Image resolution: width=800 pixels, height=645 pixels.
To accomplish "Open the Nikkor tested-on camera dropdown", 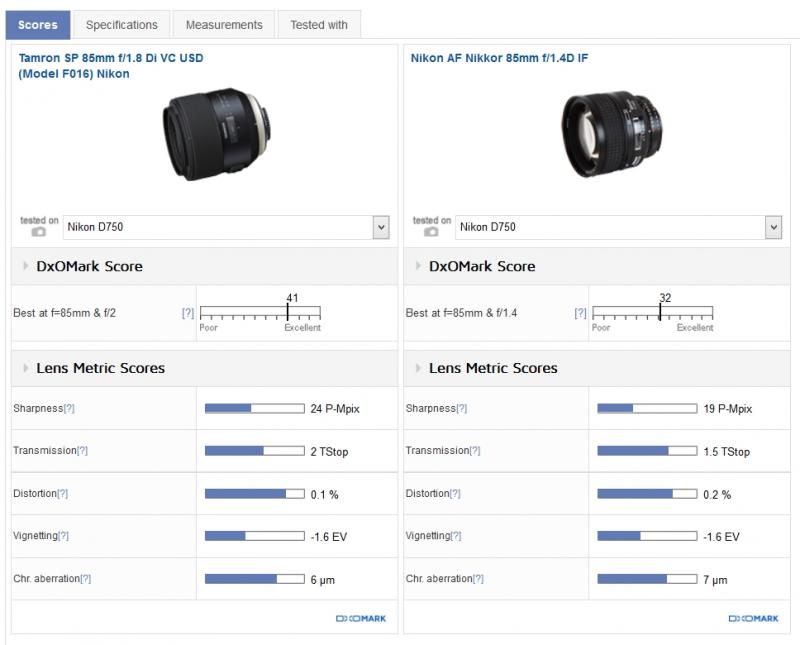I will (x=618, y=227).
